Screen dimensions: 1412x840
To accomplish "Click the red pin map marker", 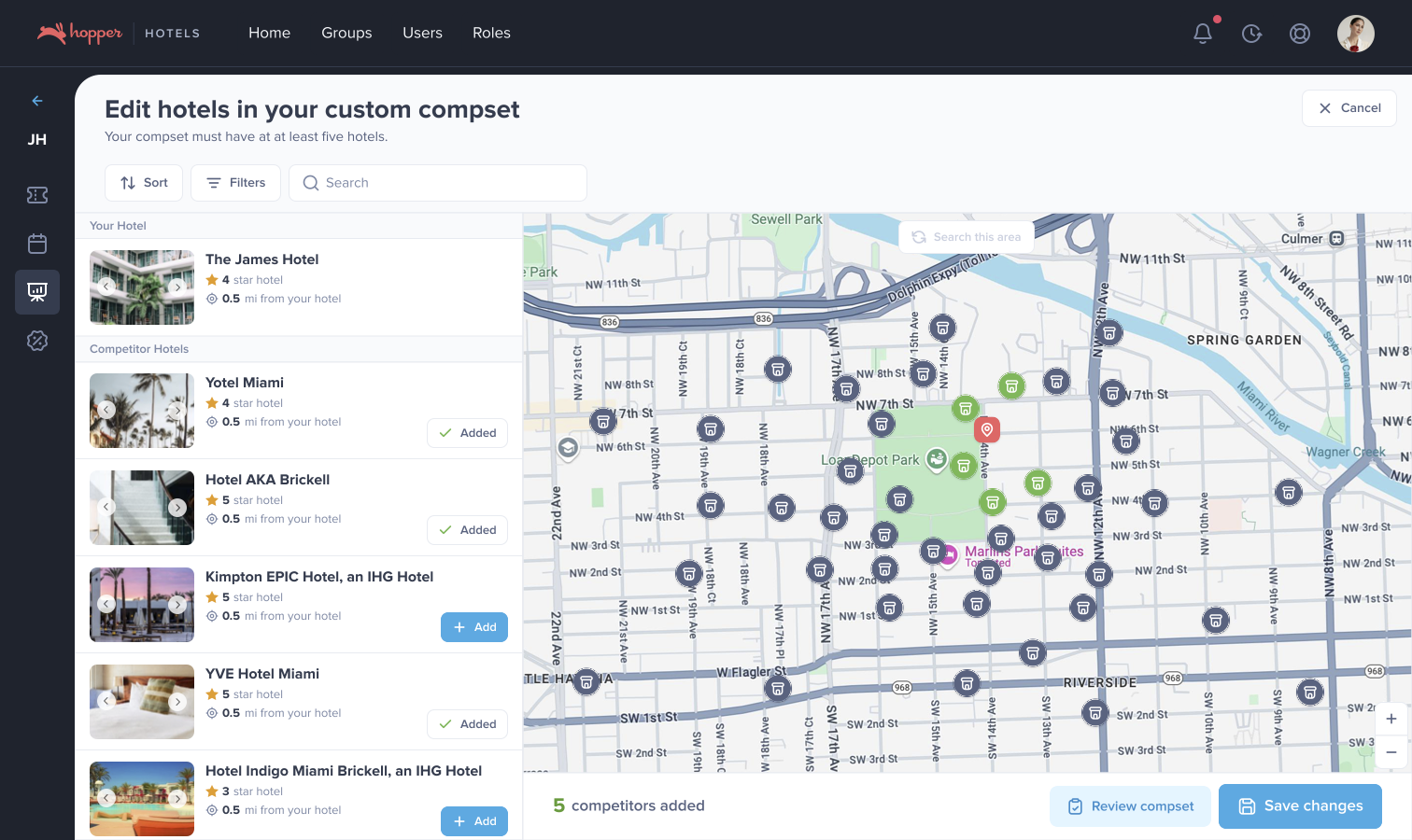I will point(986,429).
